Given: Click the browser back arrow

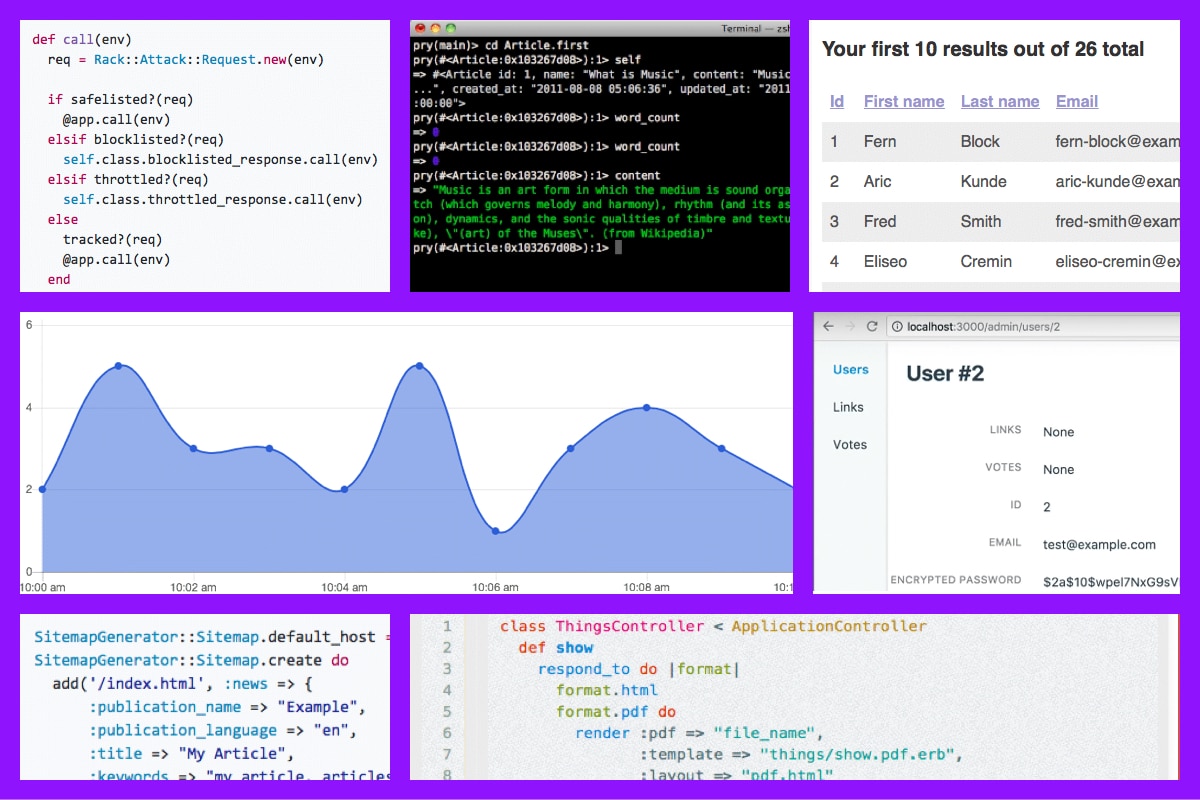Looking at the screenshot, I should click(x=828, y=327).
